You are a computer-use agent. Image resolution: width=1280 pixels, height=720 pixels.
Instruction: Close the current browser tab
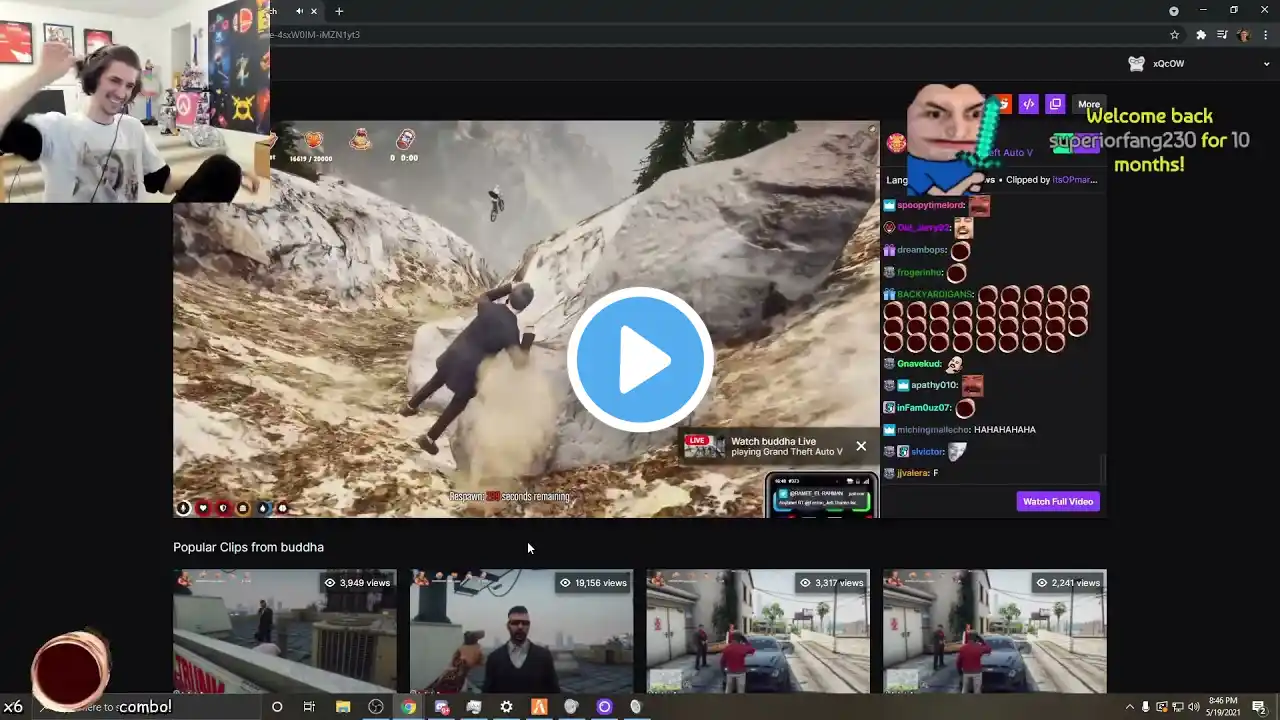314,11
